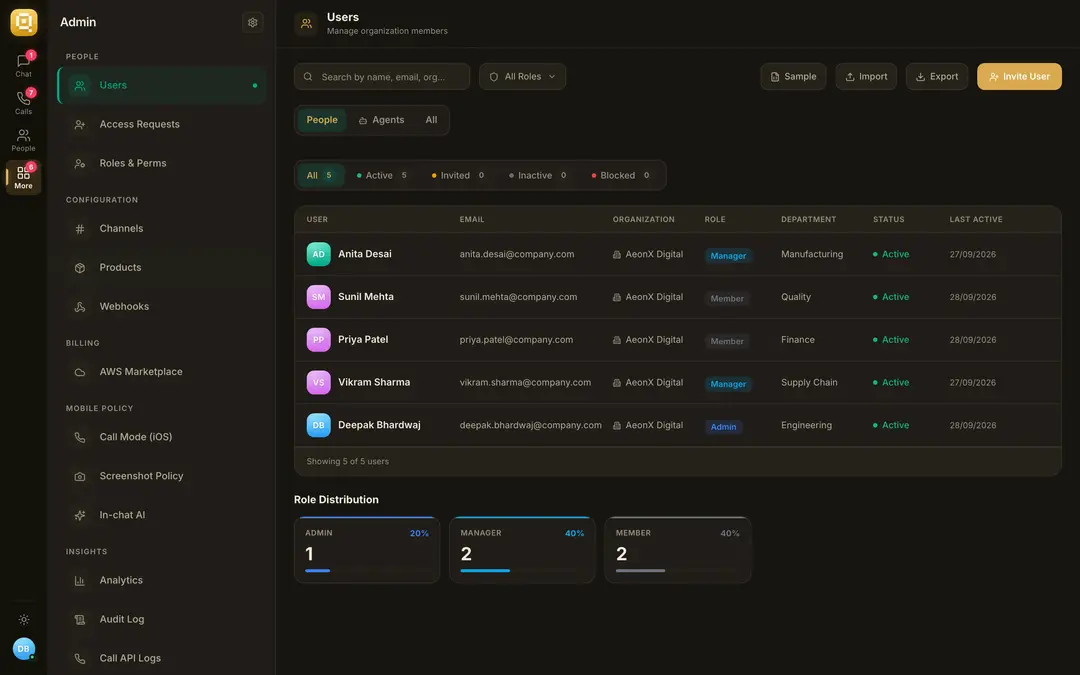The height and width of the screenshot is (675, 1080).
Task: Click the Analytics bar chart icon
Action: click(80, 581)
